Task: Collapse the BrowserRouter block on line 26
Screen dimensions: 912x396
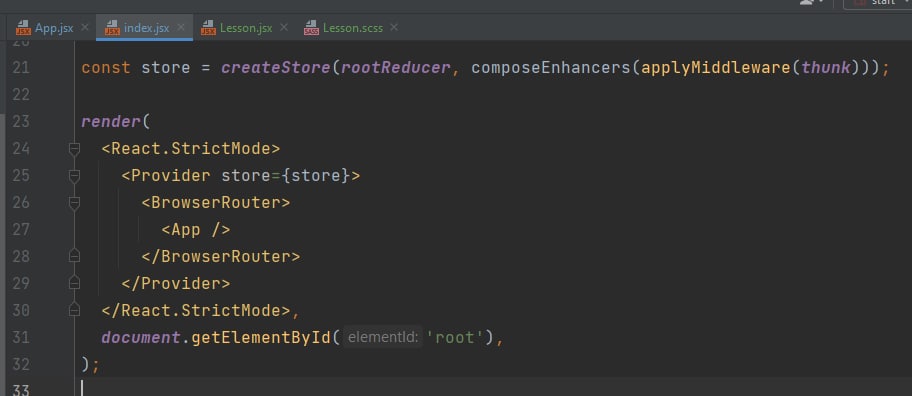Action: point(74,203)
